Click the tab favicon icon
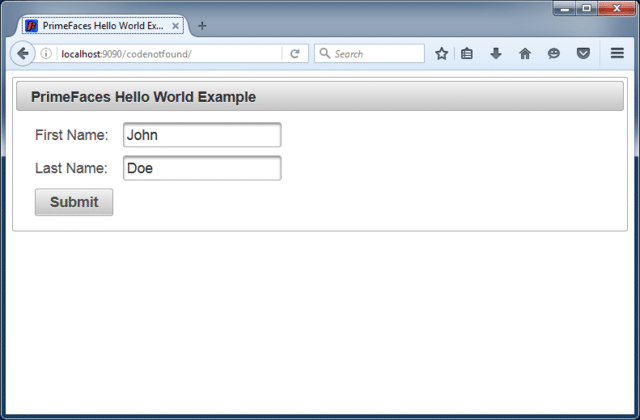Screen dimensions: 640x420 [x=31, y=26]
